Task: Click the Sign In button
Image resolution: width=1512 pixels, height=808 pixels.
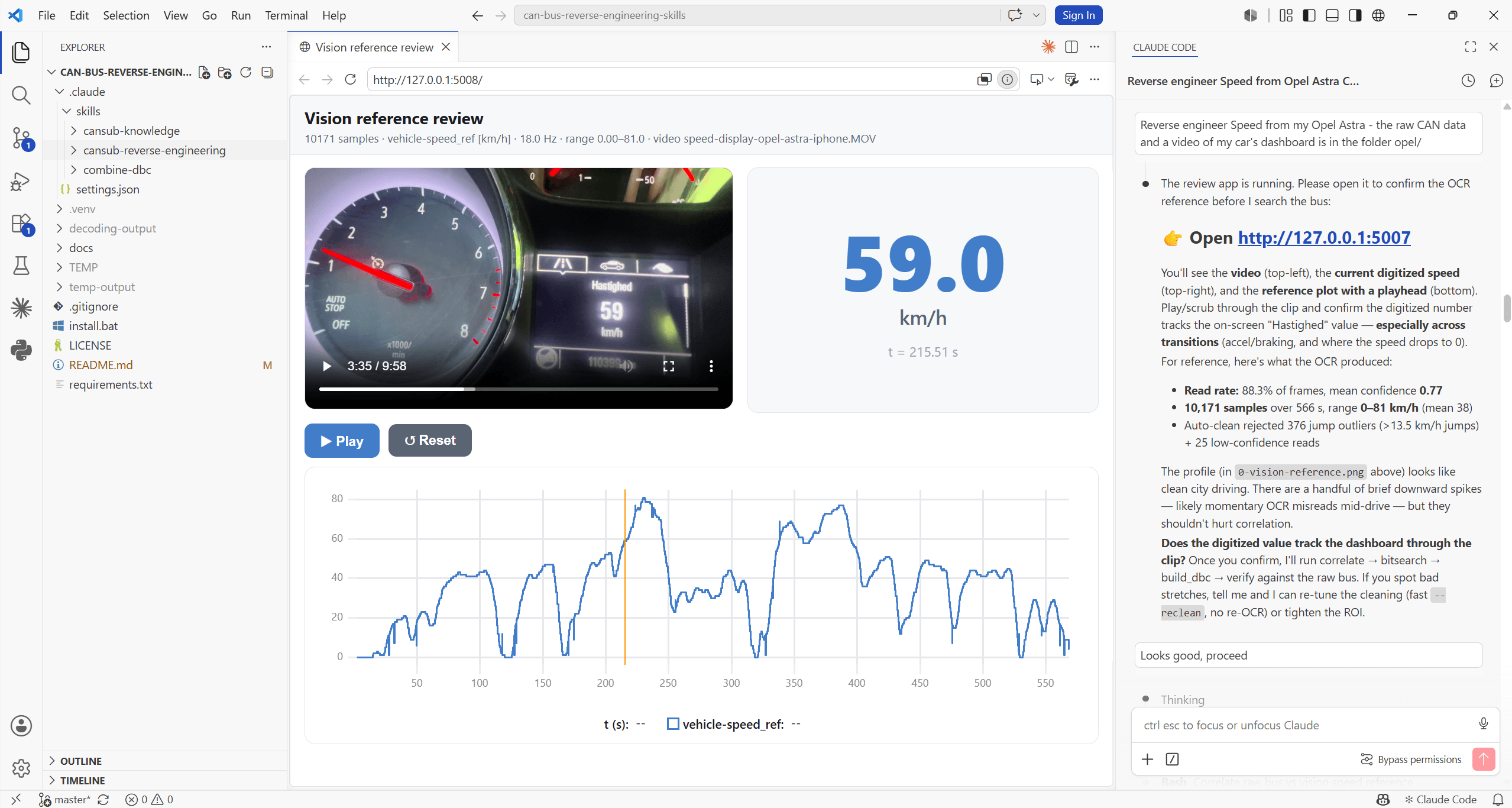Action: [1078, 15]
